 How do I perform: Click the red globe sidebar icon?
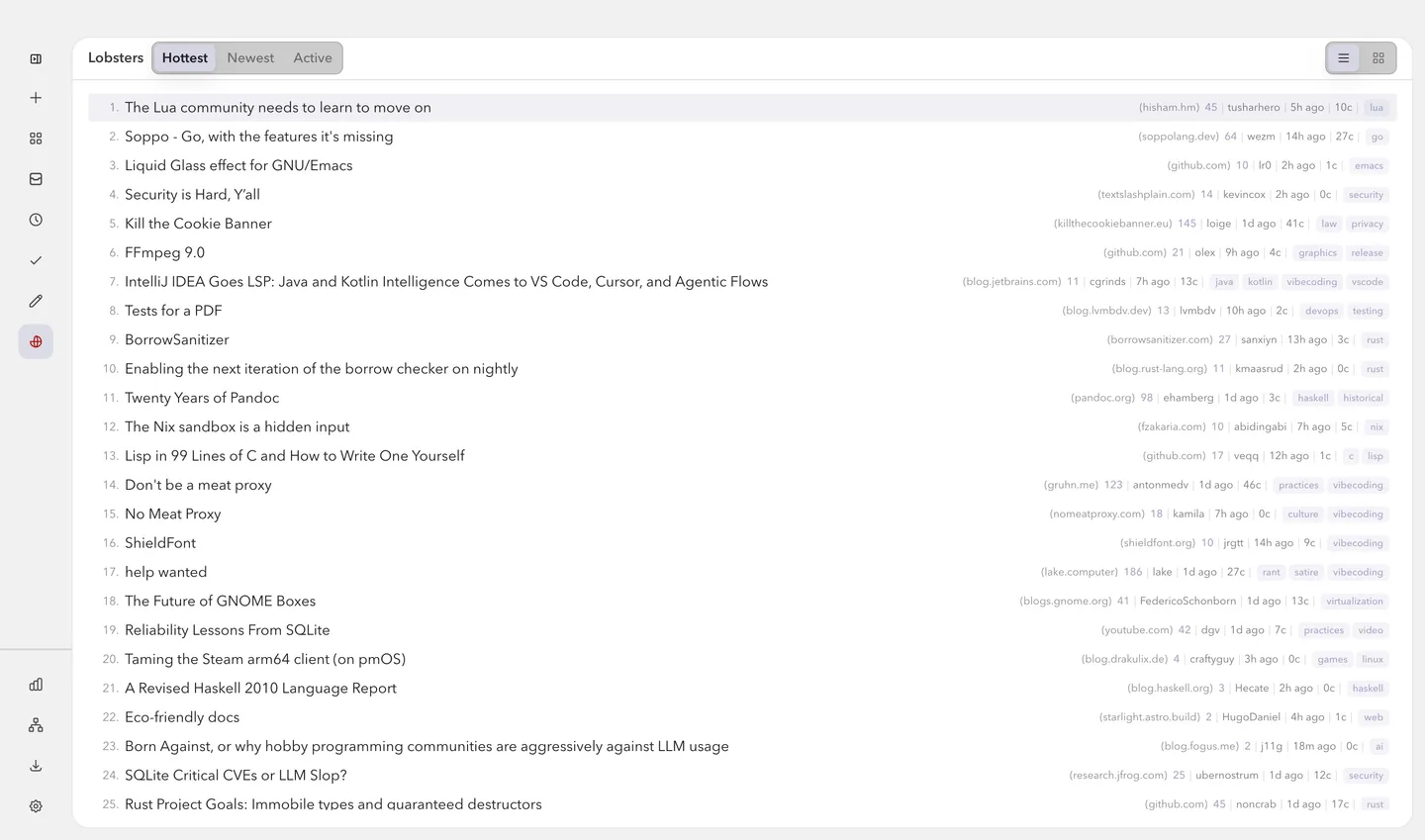(x=36, y=341)
